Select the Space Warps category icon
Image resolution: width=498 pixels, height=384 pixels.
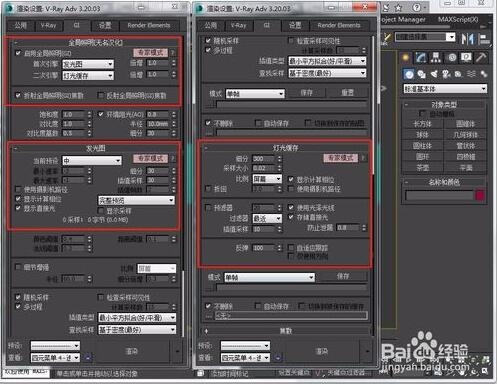[x=471, y=74]
